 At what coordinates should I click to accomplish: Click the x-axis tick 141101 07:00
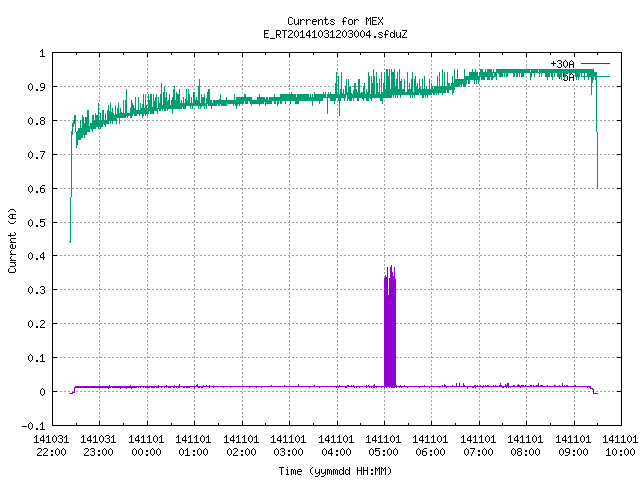(x=478, y=446)
